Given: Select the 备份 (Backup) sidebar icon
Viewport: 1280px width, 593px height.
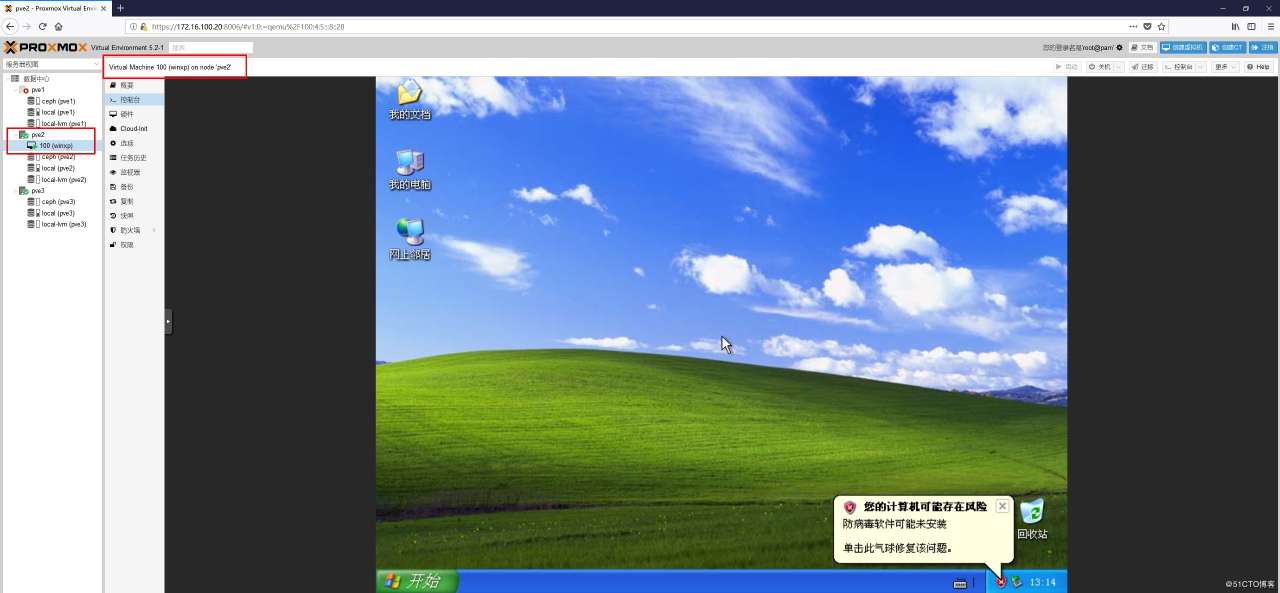Looking at the screenshot, I should pos(126,186).
